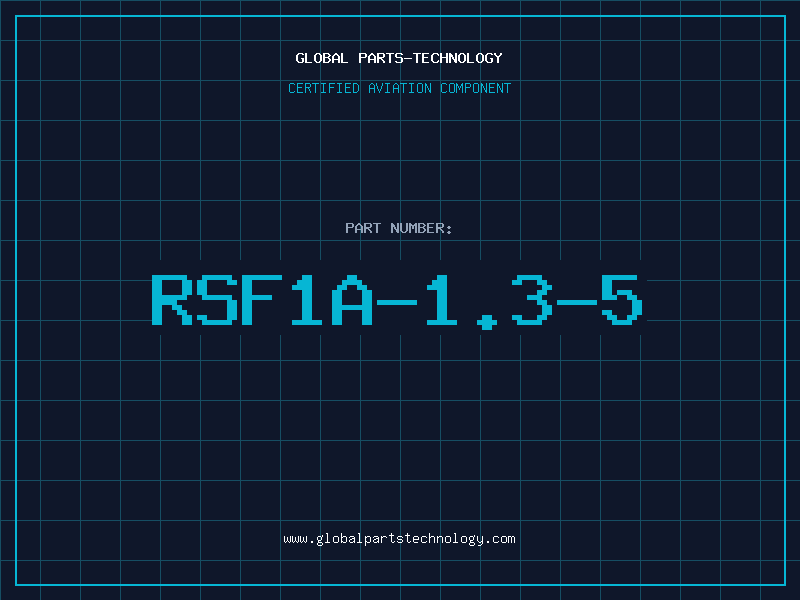The width and height of the screenshot is (800, 600).
Task: Select the part number RSF1A-1.3-5
Action: (397, 301)
